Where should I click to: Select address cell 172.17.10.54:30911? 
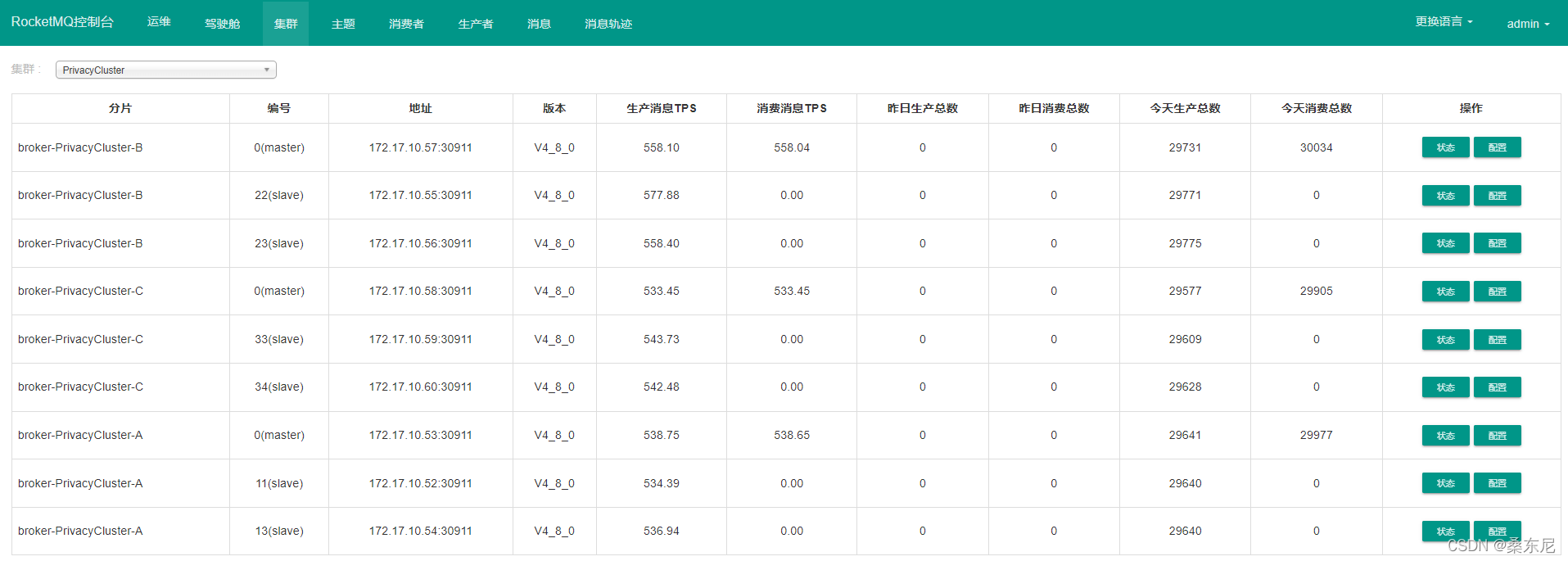pos(420,531)
